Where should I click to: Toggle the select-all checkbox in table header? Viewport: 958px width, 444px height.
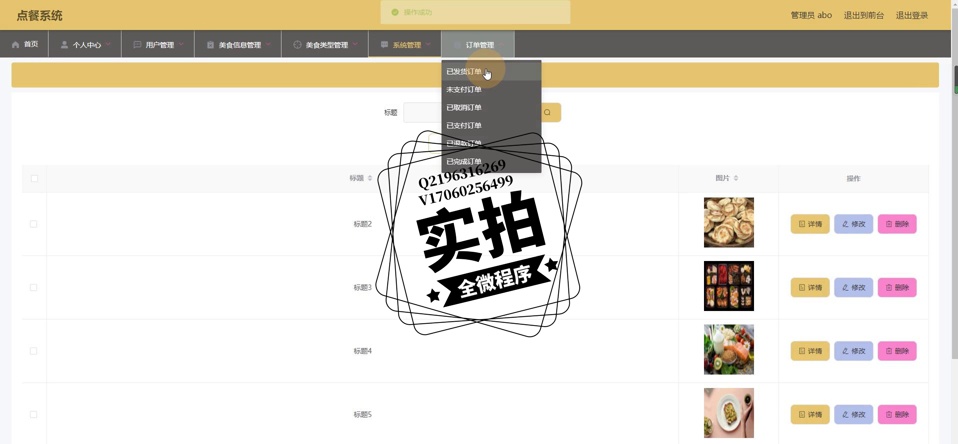point(34,179)
